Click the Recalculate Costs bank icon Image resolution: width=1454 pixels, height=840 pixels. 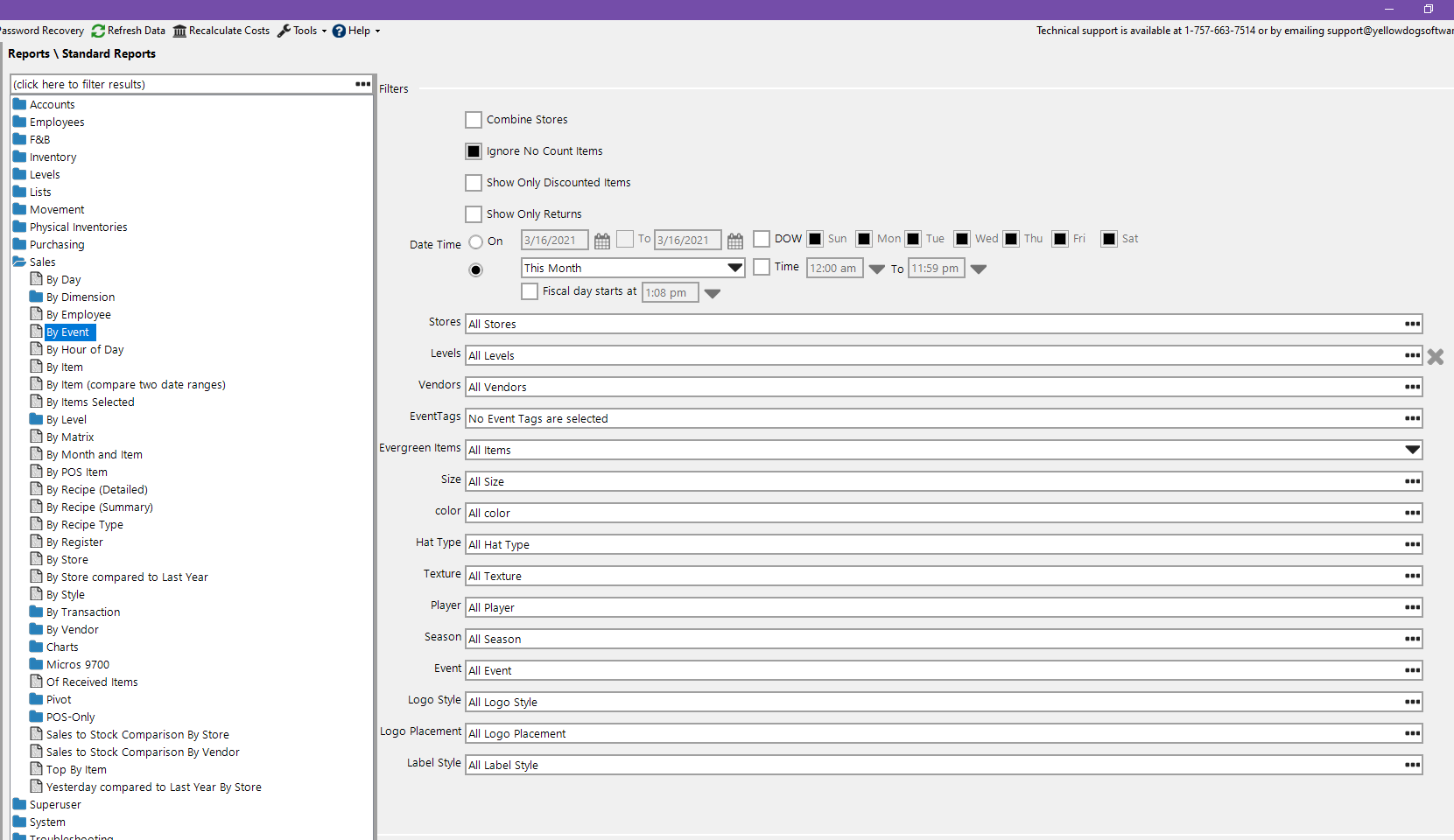pyautogui.click(x=179, y=31)
